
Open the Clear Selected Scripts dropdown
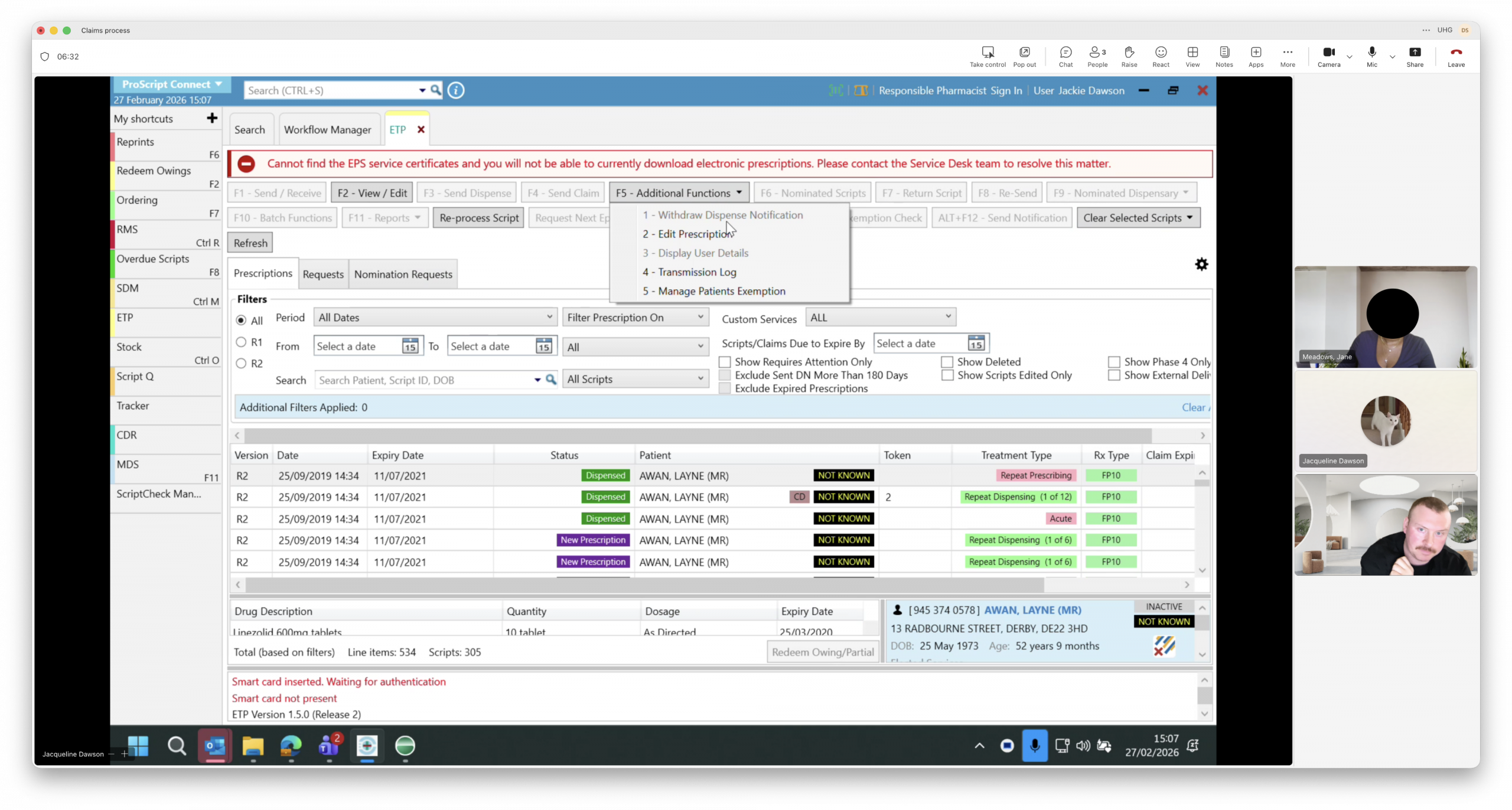[1138, 218]
